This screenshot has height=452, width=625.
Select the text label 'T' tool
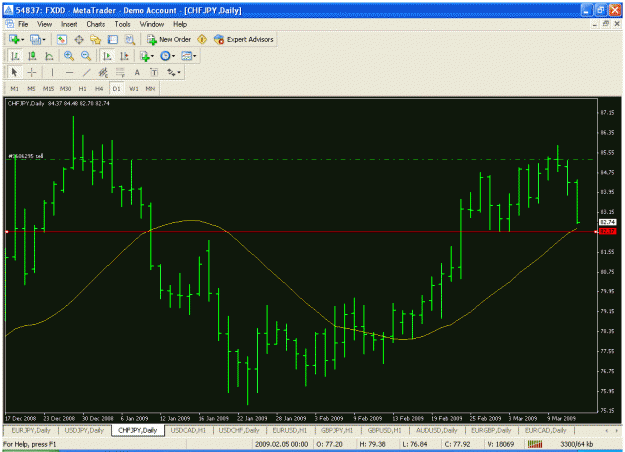pyautogui.click(x=154, y=73)
